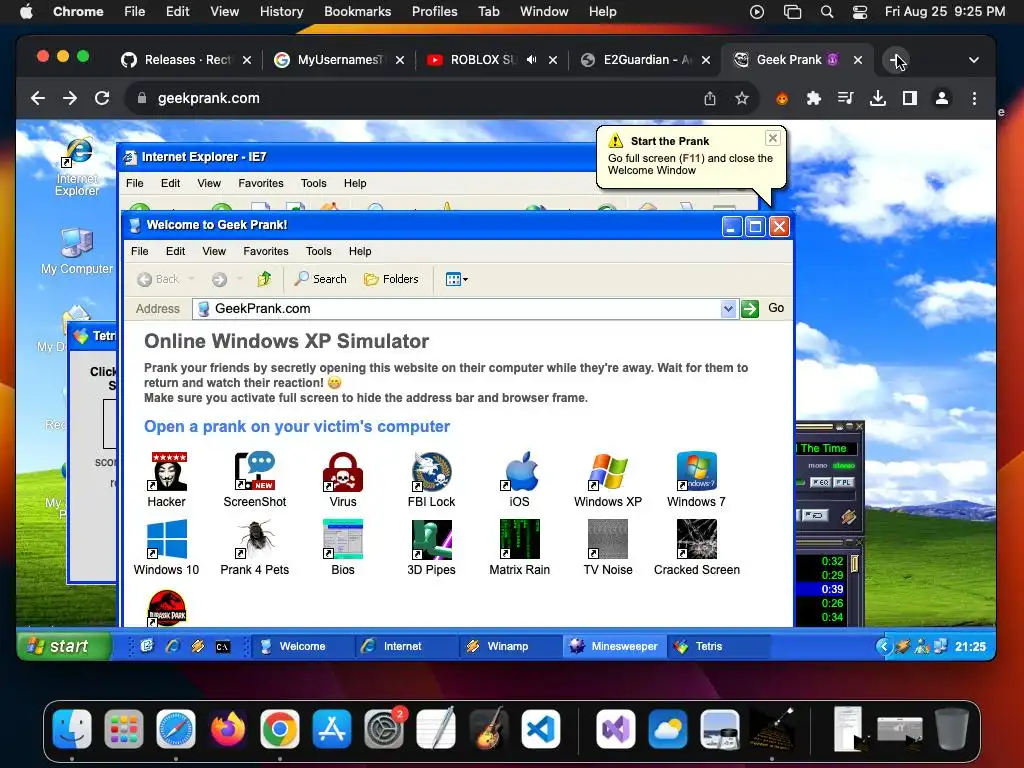Click command prompt quick launch icon

(x=223, y=647)
